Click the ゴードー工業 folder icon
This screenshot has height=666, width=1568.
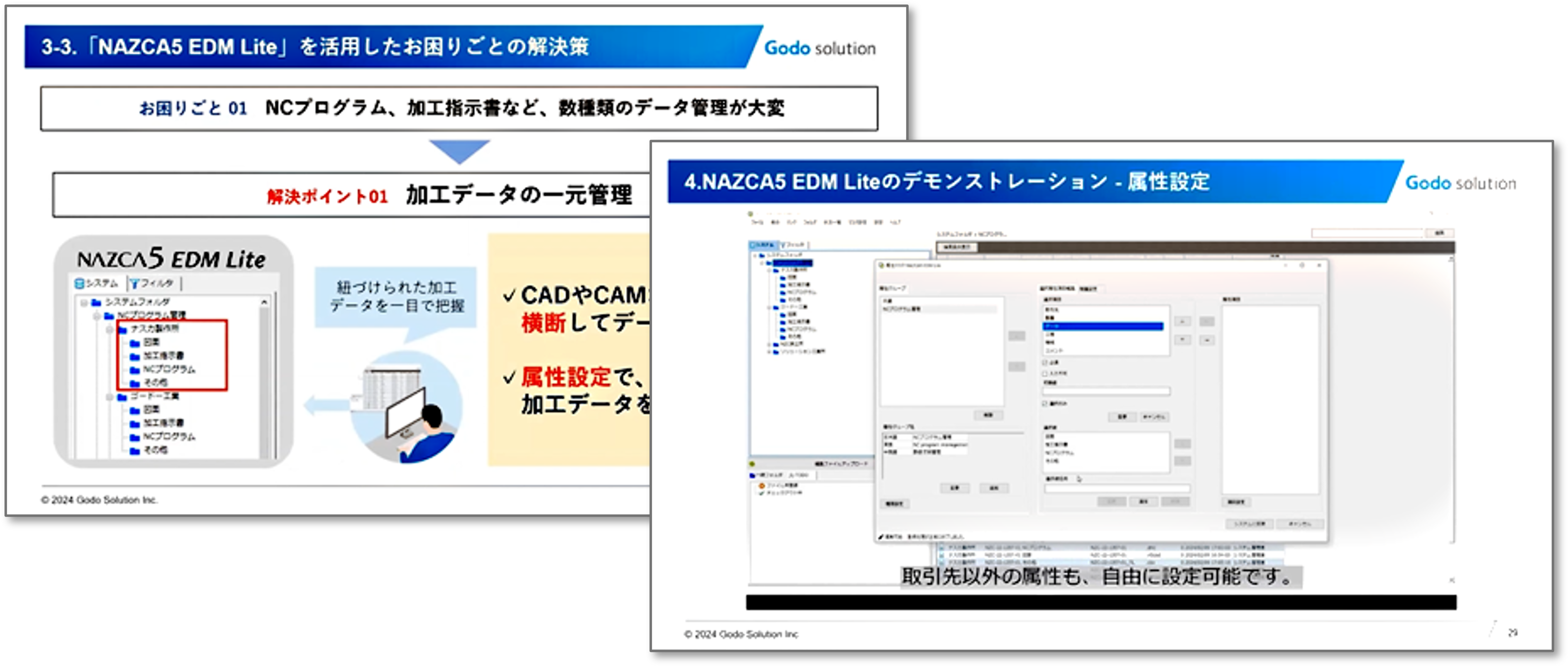tap(123, 397)
